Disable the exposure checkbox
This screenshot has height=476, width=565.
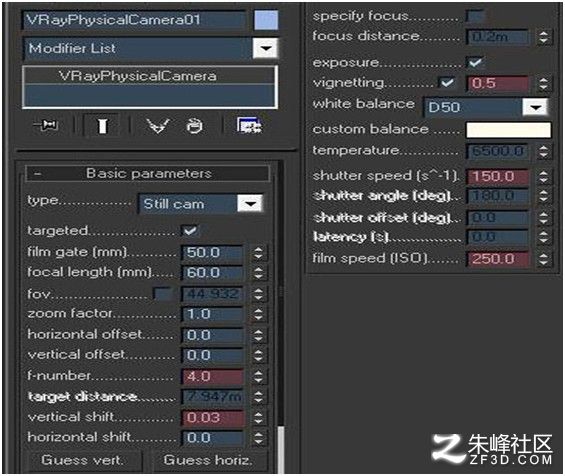click(x=475, y=62)
